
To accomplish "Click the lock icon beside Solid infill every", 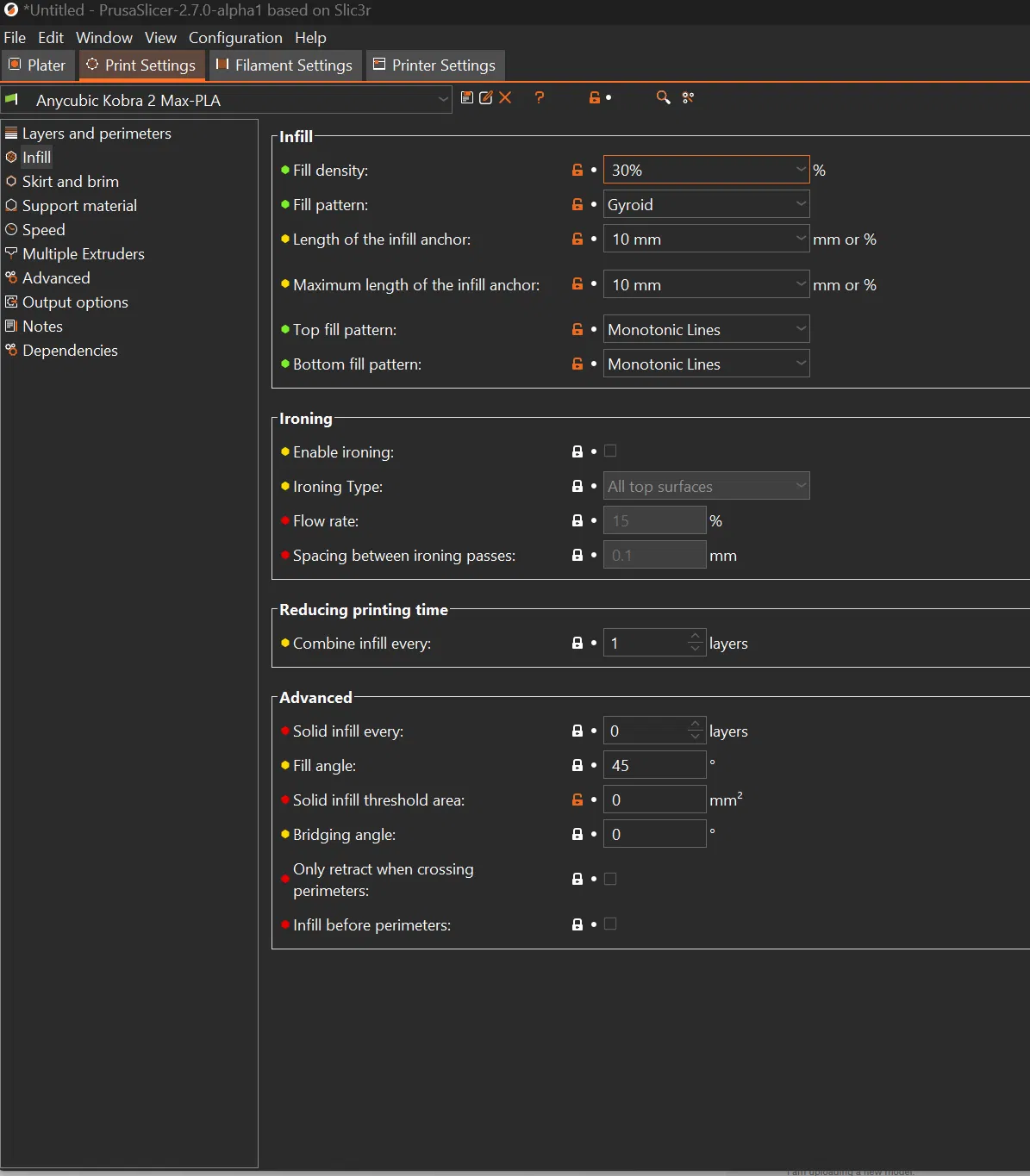I will pos(577,731).
